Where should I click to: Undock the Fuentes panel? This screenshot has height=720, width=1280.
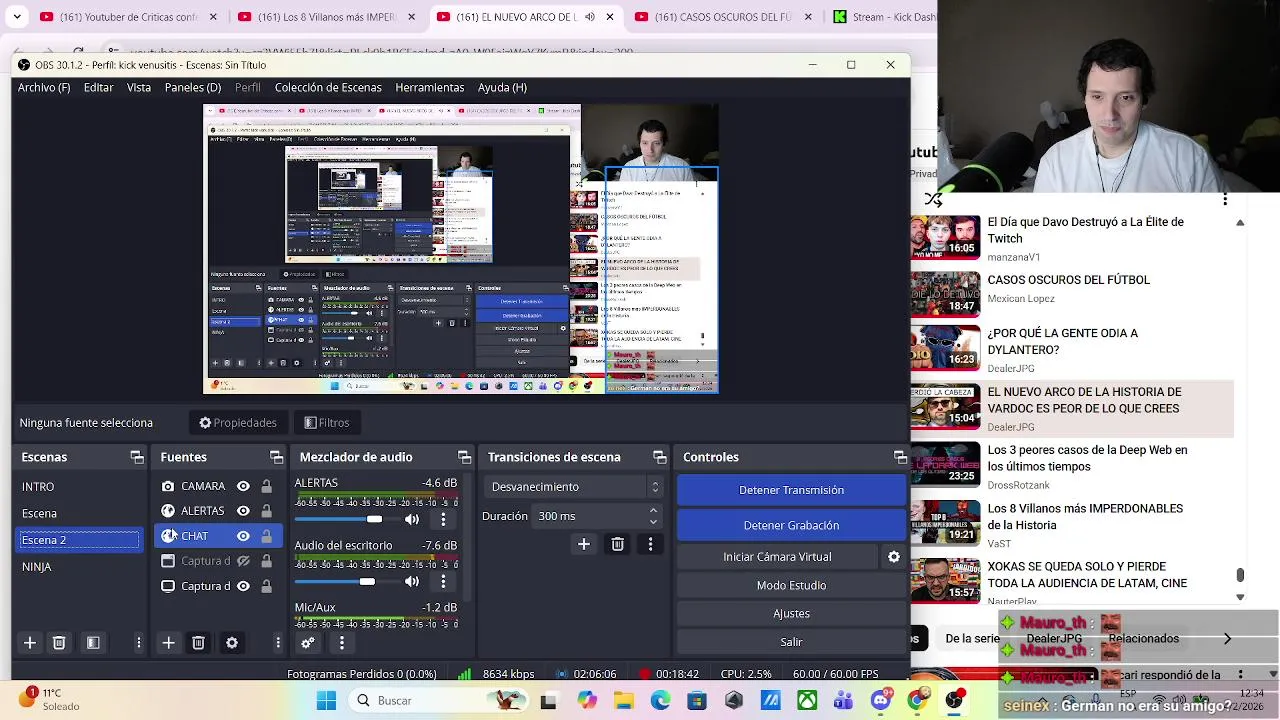pos(277,457)
